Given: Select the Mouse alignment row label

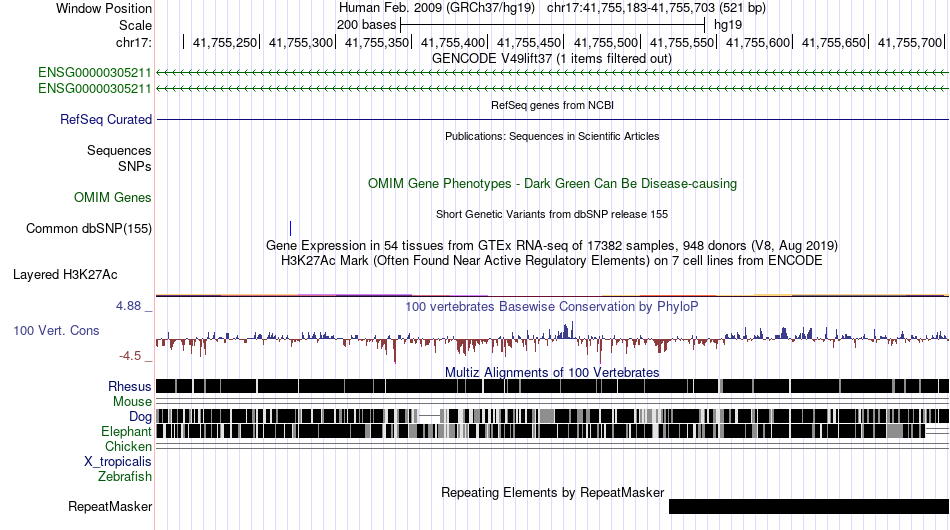Looking at the screenshot, I should [132, 402].
